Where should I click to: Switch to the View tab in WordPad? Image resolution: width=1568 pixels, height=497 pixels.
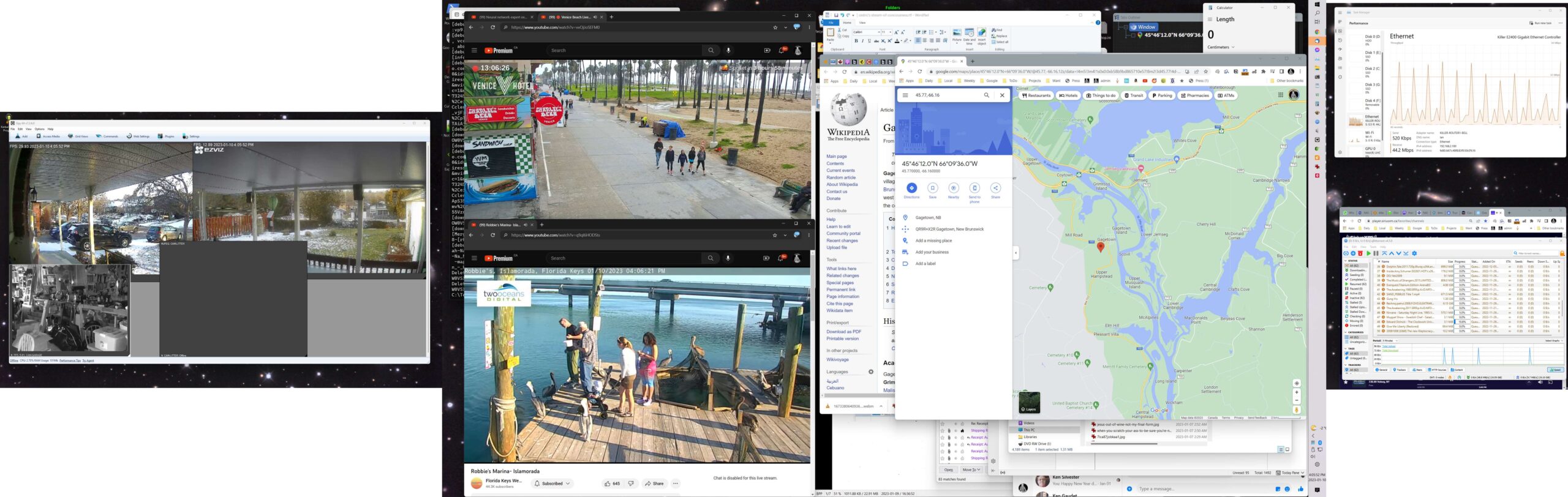(x=862, y=23)
